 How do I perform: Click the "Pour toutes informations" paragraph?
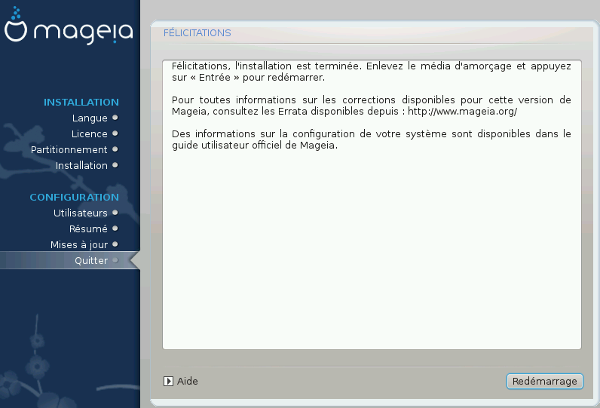[371, 106]
